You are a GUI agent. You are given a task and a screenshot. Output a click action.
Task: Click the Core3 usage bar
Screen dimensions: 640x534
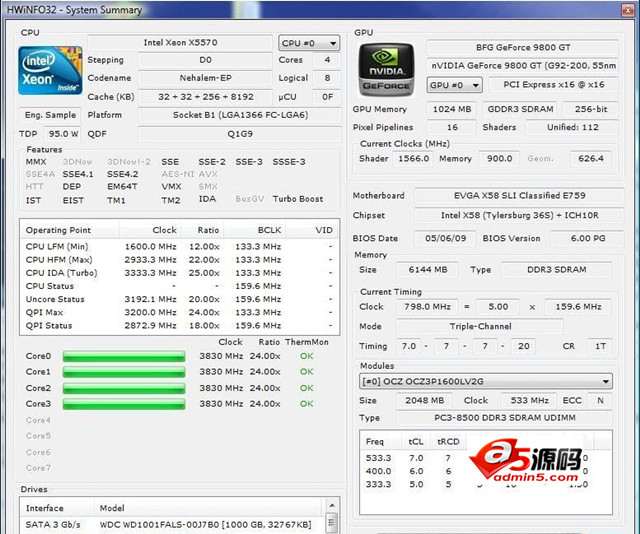point(124,404)
